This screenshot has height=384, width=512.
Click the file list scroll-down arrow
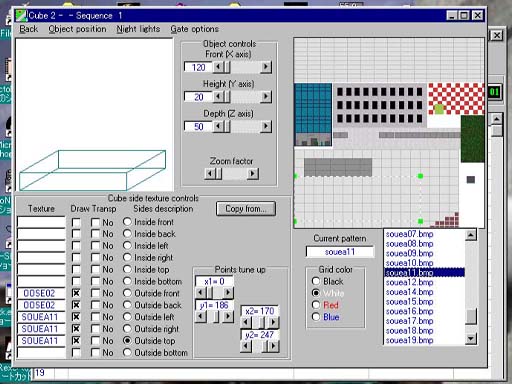pos(471,339)
